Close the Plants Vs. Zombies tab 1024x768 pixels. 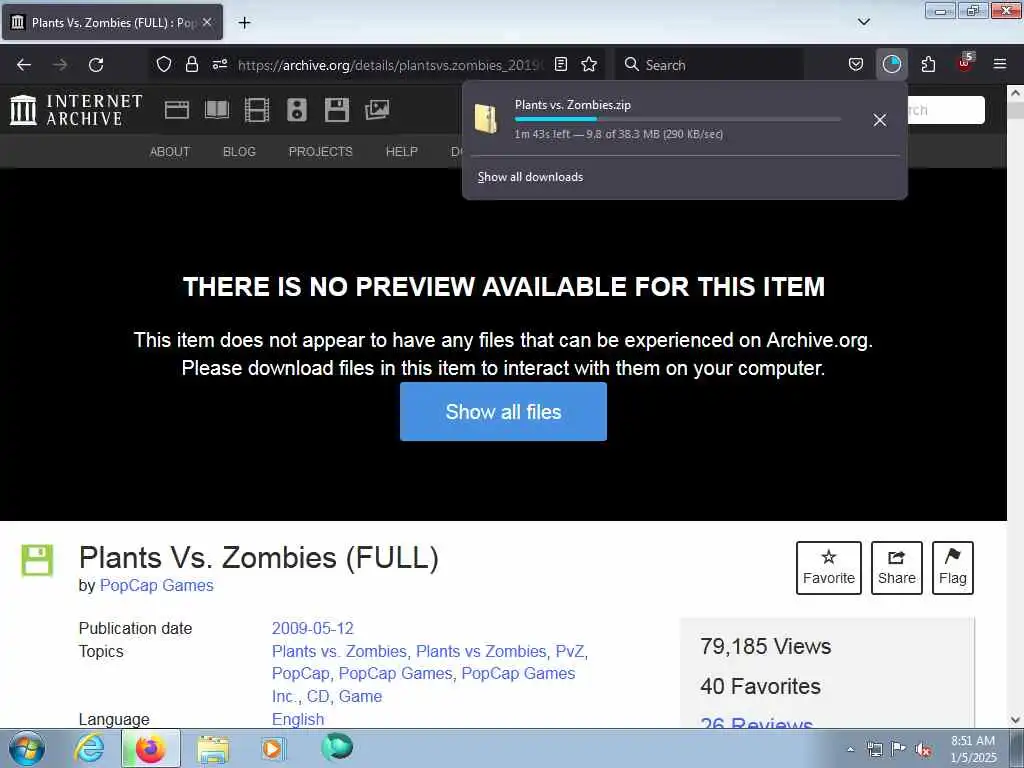click(x=207, y=22)
